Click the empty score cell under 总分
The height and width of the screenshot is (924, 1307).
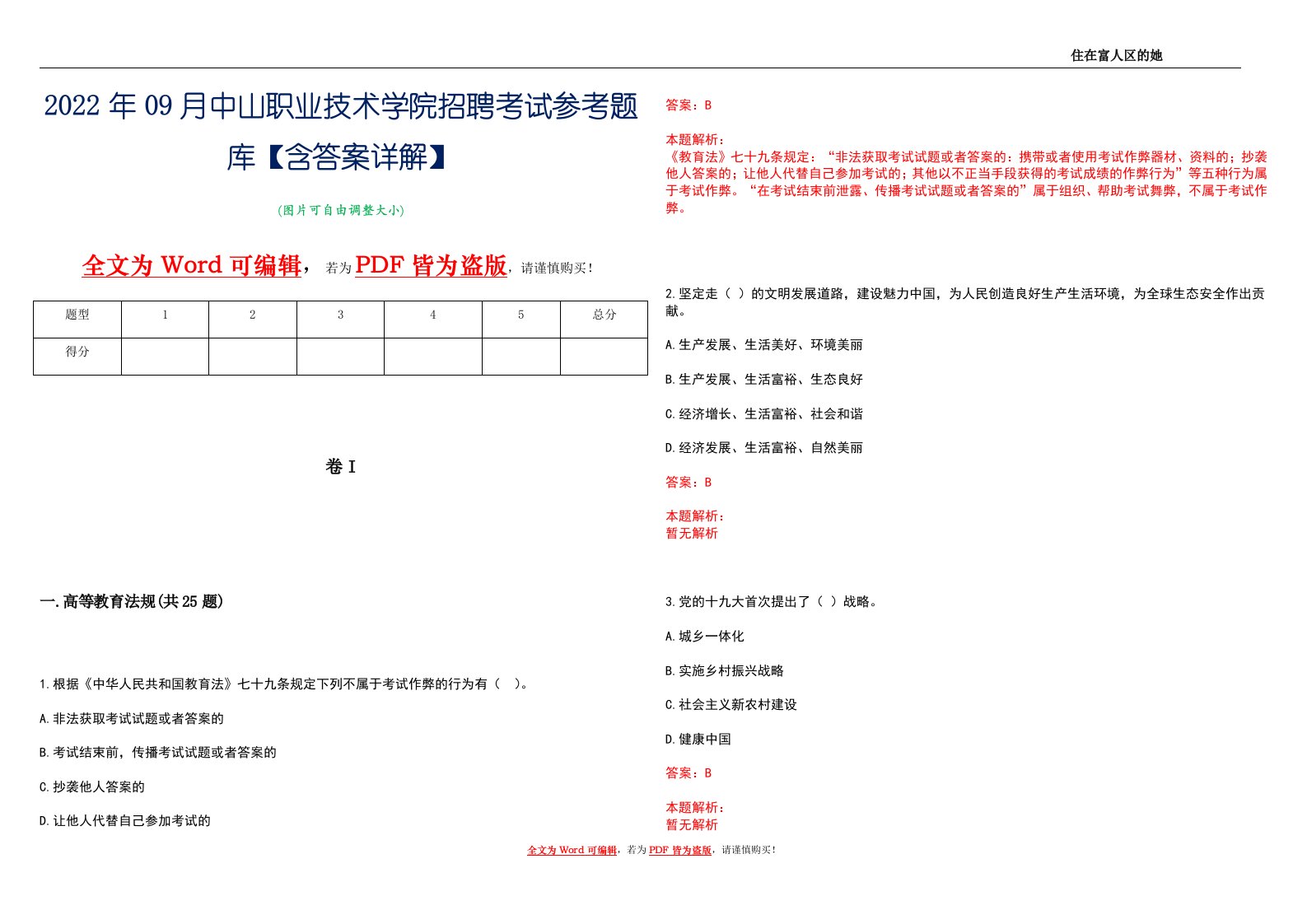coord(604,356)
